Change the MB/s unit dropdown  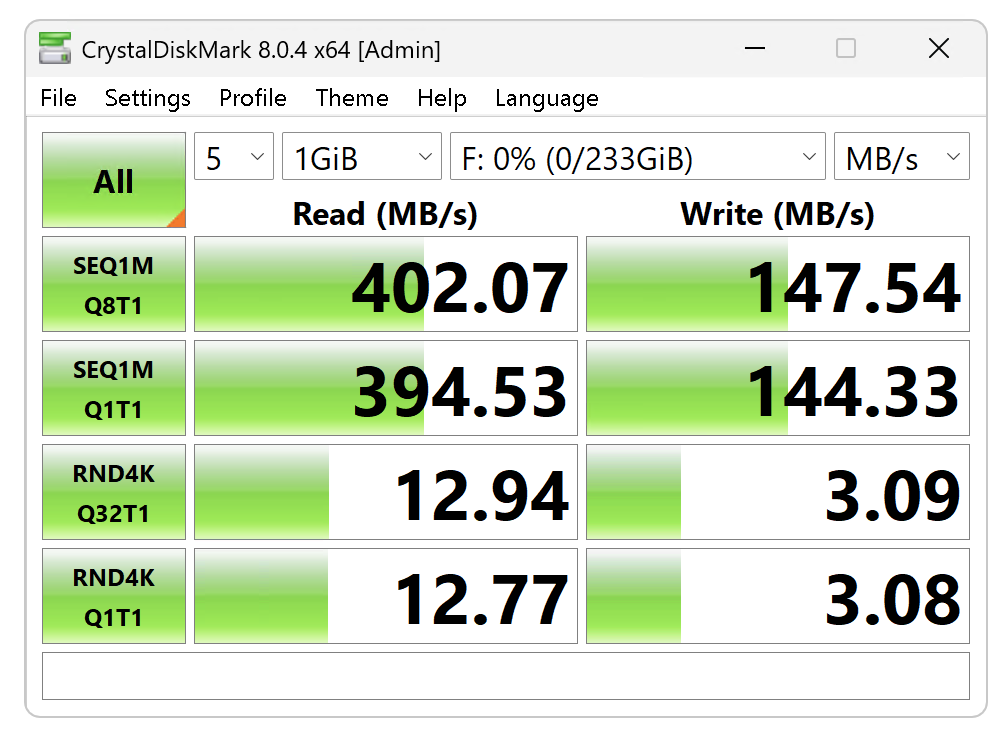pos(901,158)
